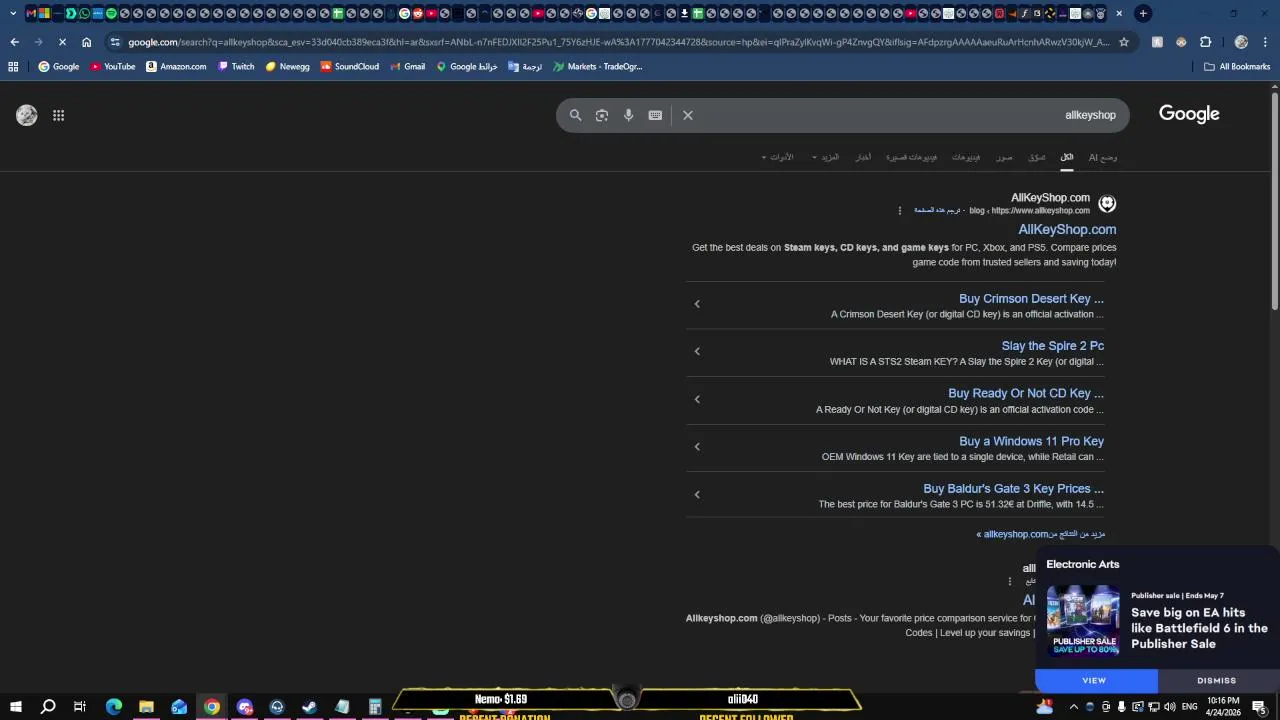Image resolution: width=1280 pixels, height=720 pixels.
Task: Open Chrome Extensions puzzle icon
Action: (x=1205, y=42)
